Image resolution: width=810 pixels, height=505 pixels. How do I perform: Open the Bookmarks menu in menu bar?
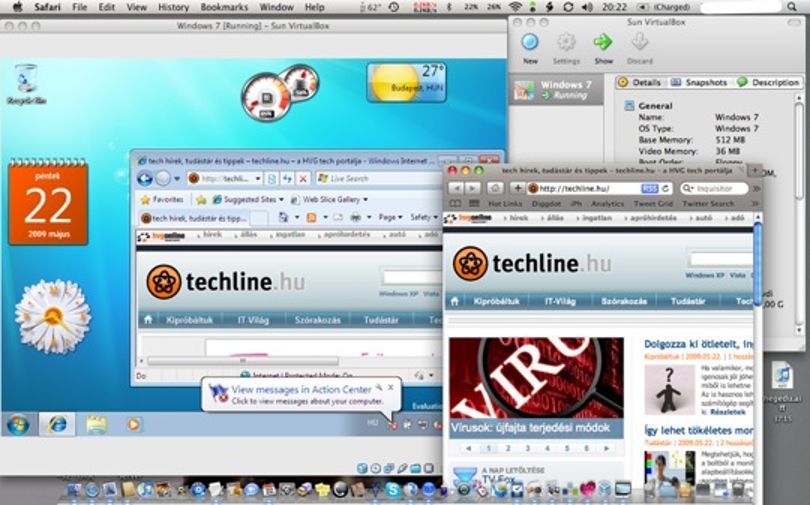coord(224,7)
